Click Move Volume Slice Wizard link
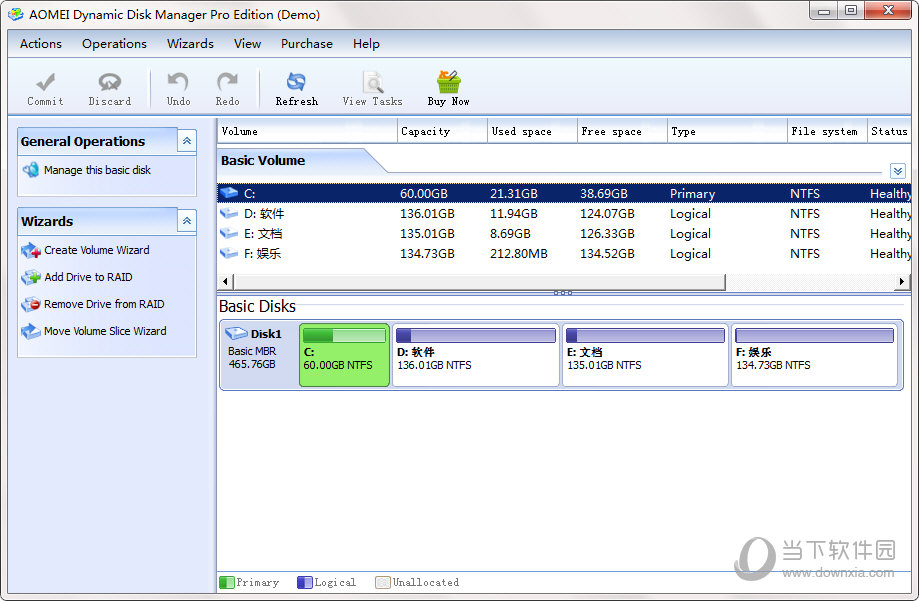The width and height of the screenshot is (919, 602). 105,331
